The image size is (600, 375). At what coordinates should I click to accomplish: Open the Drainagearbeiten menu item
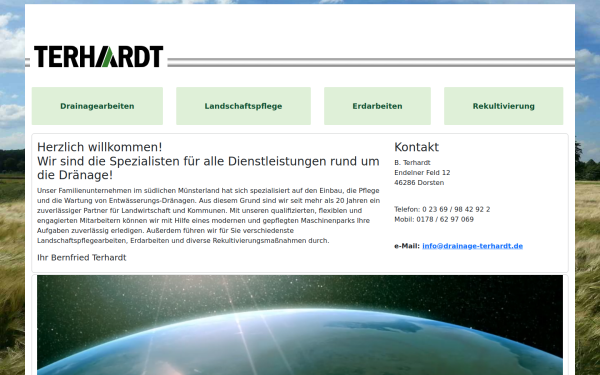[97, 106]
